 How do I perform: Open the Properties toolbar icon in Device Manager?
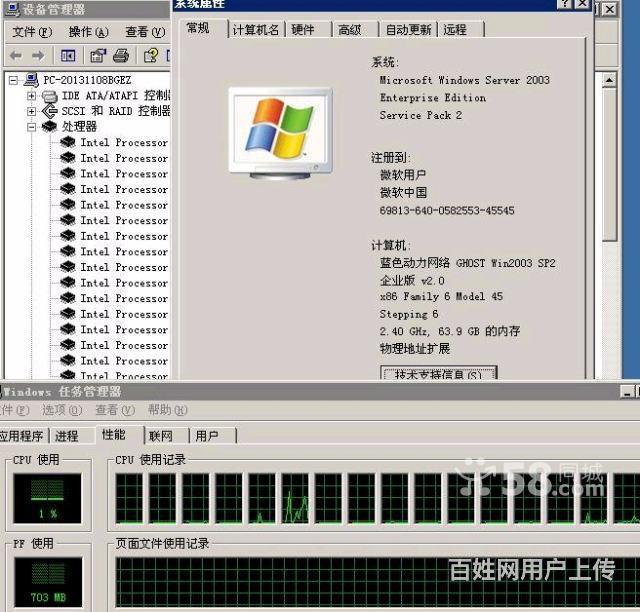(x=98, y=55)
